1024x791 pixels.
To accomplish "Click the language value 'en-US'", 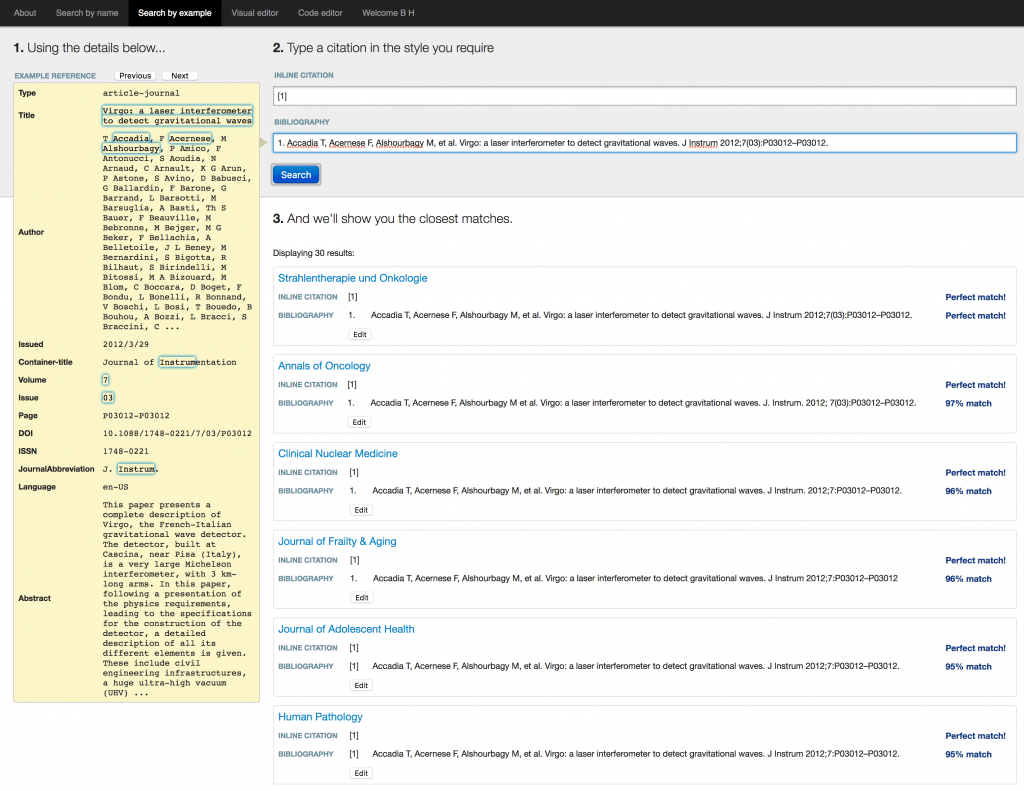I will (116, 487).
